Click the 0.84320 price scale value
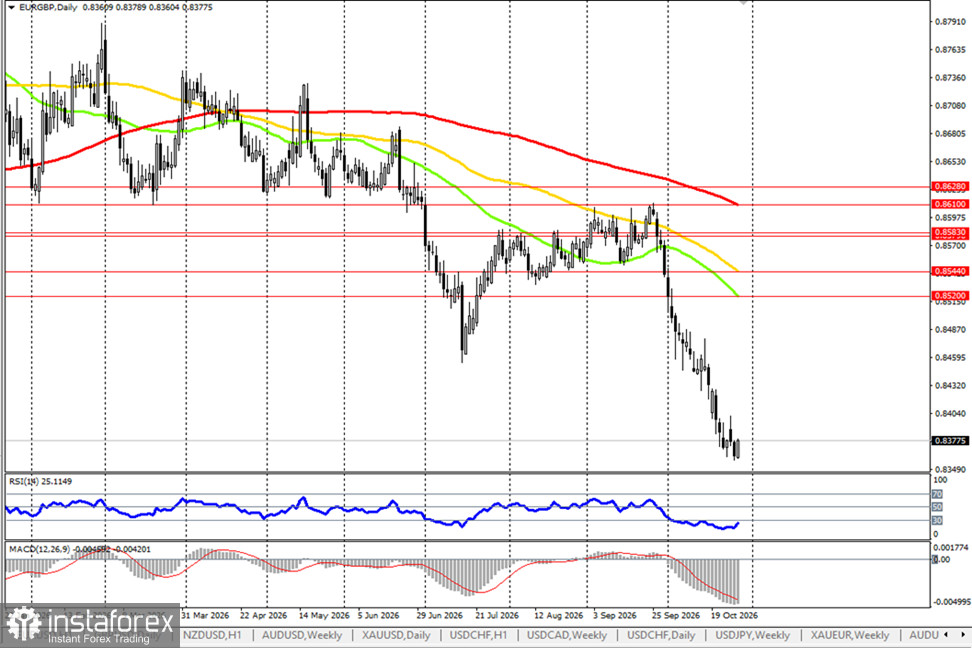 [950, 386]
